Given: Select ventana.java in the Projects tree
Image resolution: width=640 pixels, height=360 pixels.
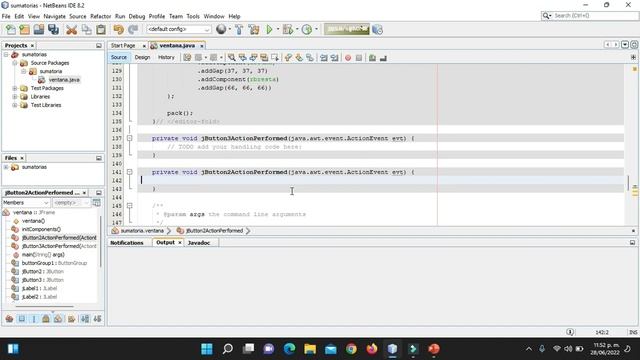Looking at the screenshot, I should click(x=64, y=80).
